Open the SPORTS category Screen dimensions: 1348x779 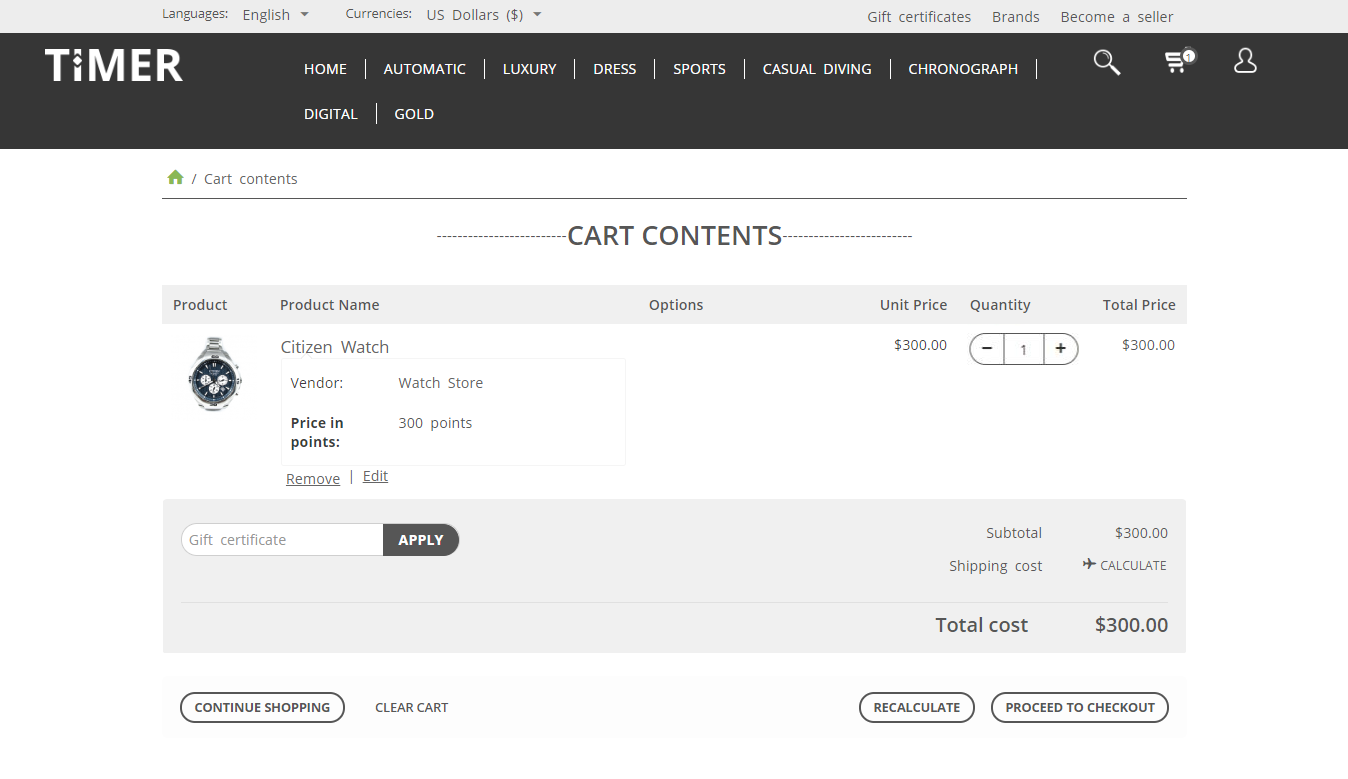point(699,69)
